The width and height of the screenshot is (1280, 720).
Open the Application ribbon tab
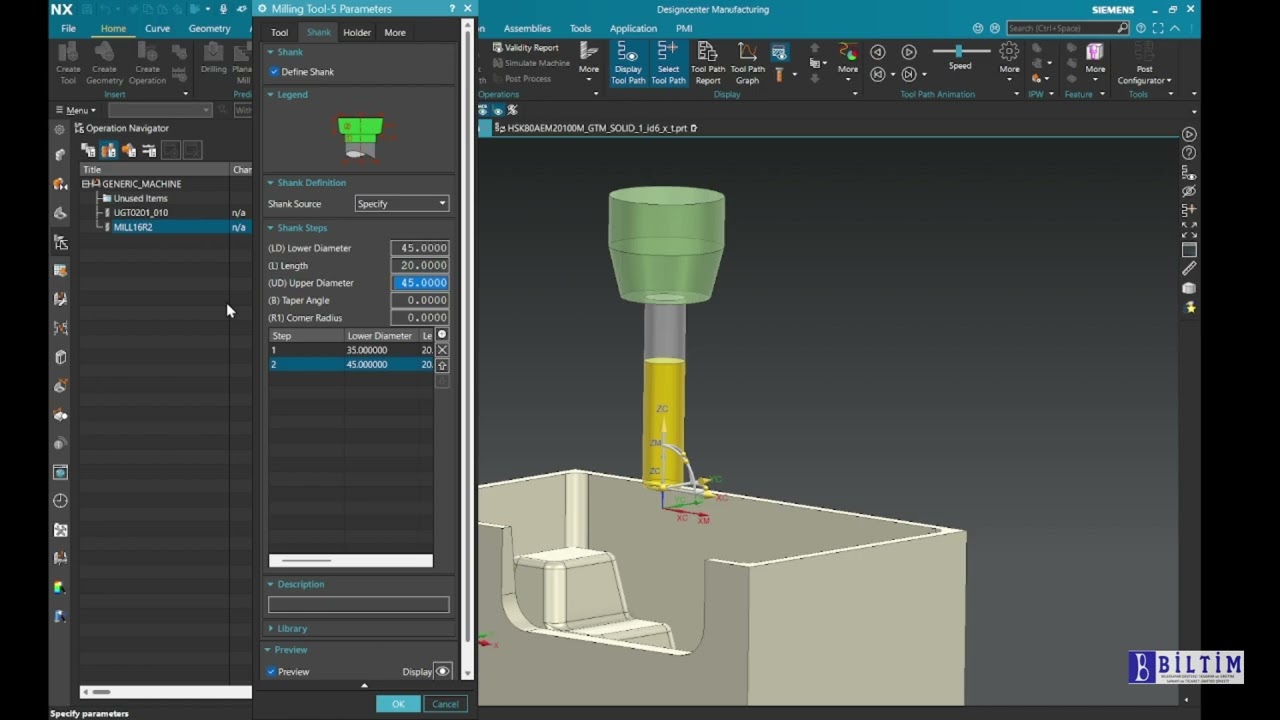(633, 29)
